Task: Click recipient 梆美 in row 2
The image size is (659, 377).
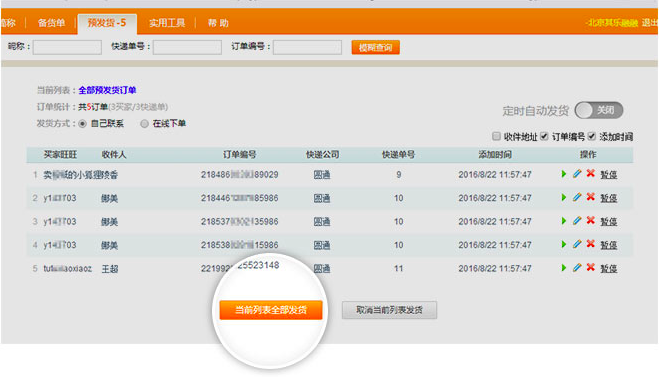Action: pos(109,198)
